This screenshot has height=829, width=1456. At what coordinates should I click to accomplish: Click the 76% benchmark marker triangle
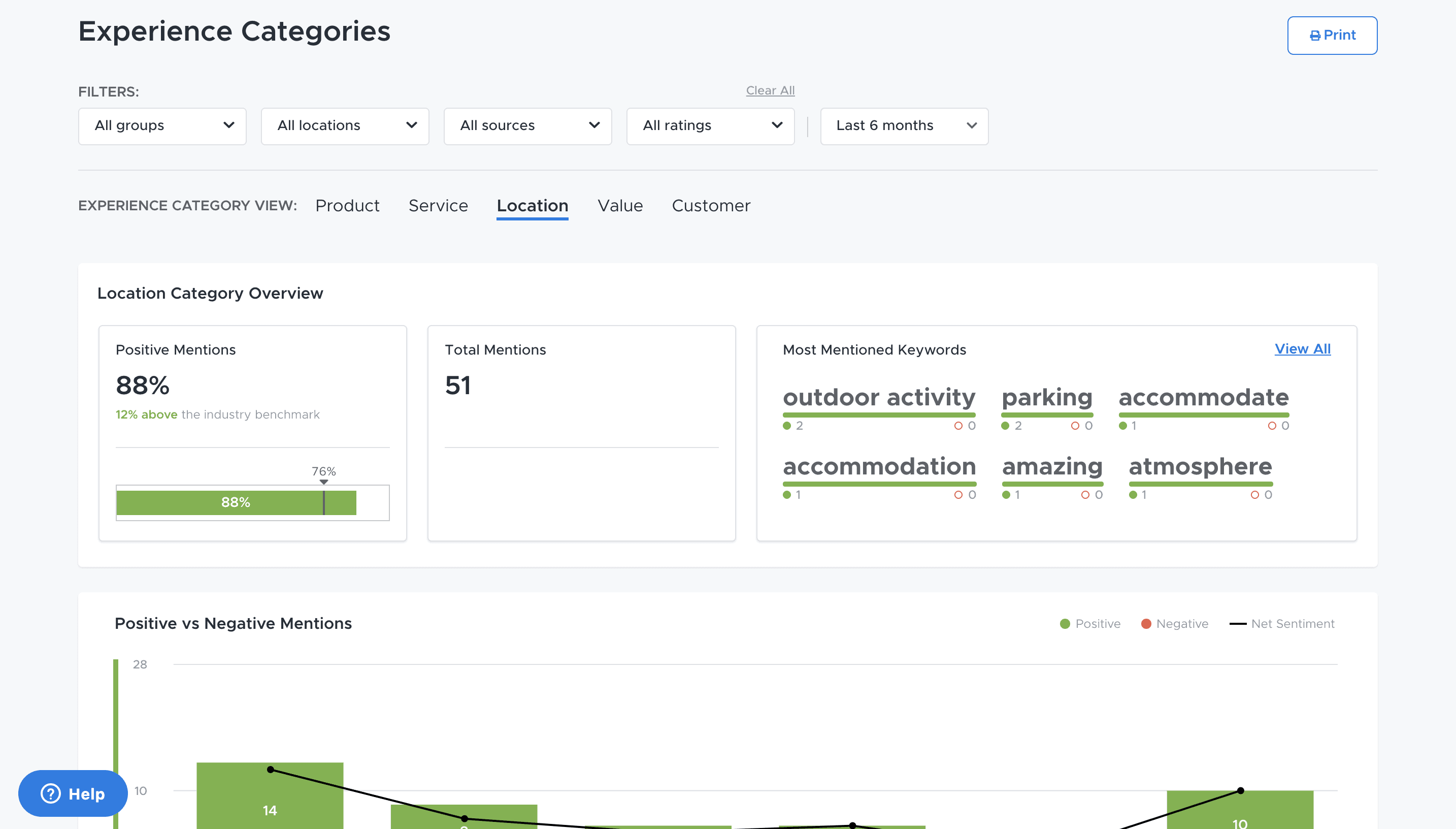click(x=324, y=482)
